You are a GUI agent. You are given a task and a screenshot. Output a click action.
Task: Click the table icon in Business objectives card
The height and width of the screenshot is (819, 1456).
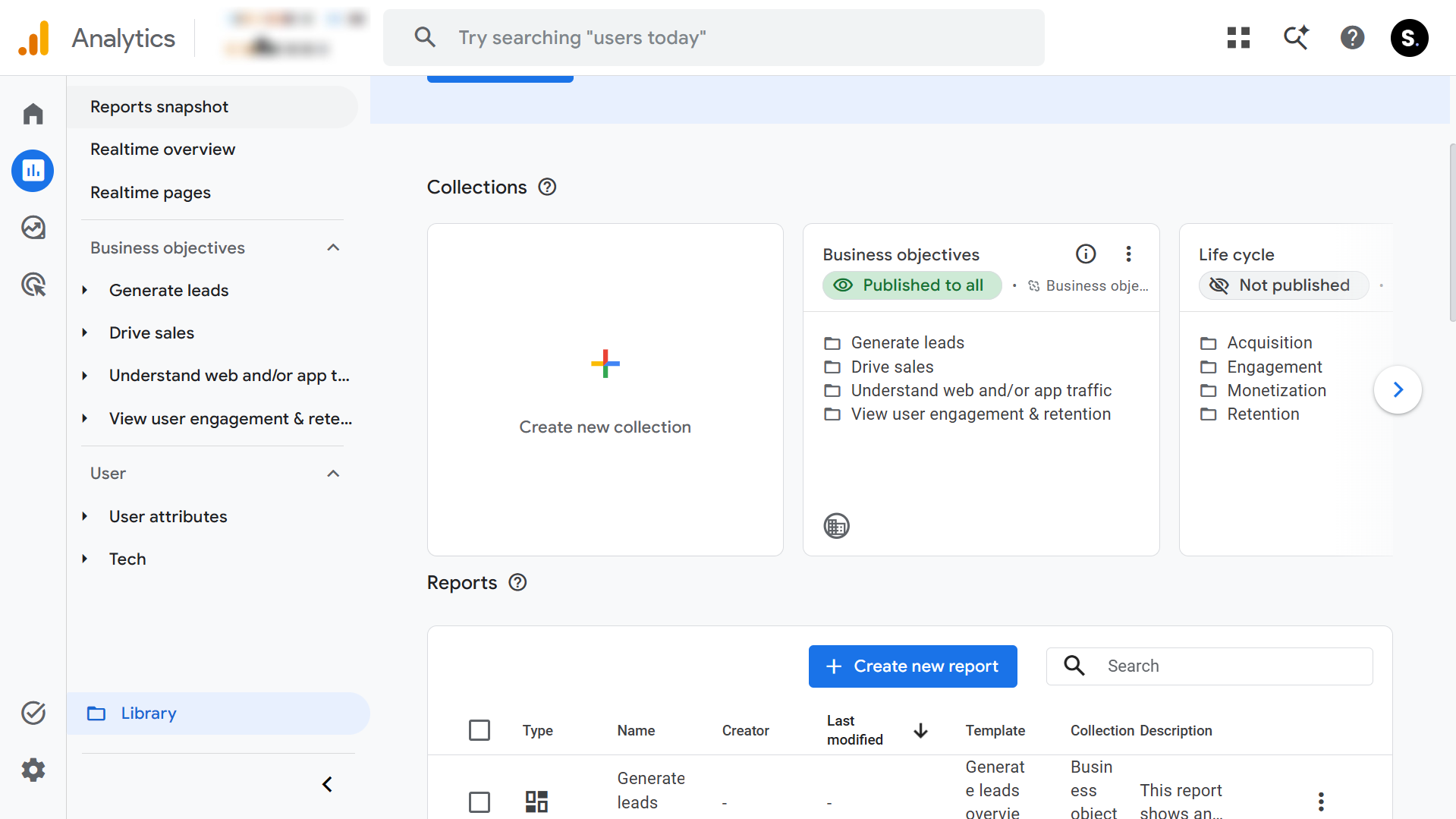click(x=836, y=525)
